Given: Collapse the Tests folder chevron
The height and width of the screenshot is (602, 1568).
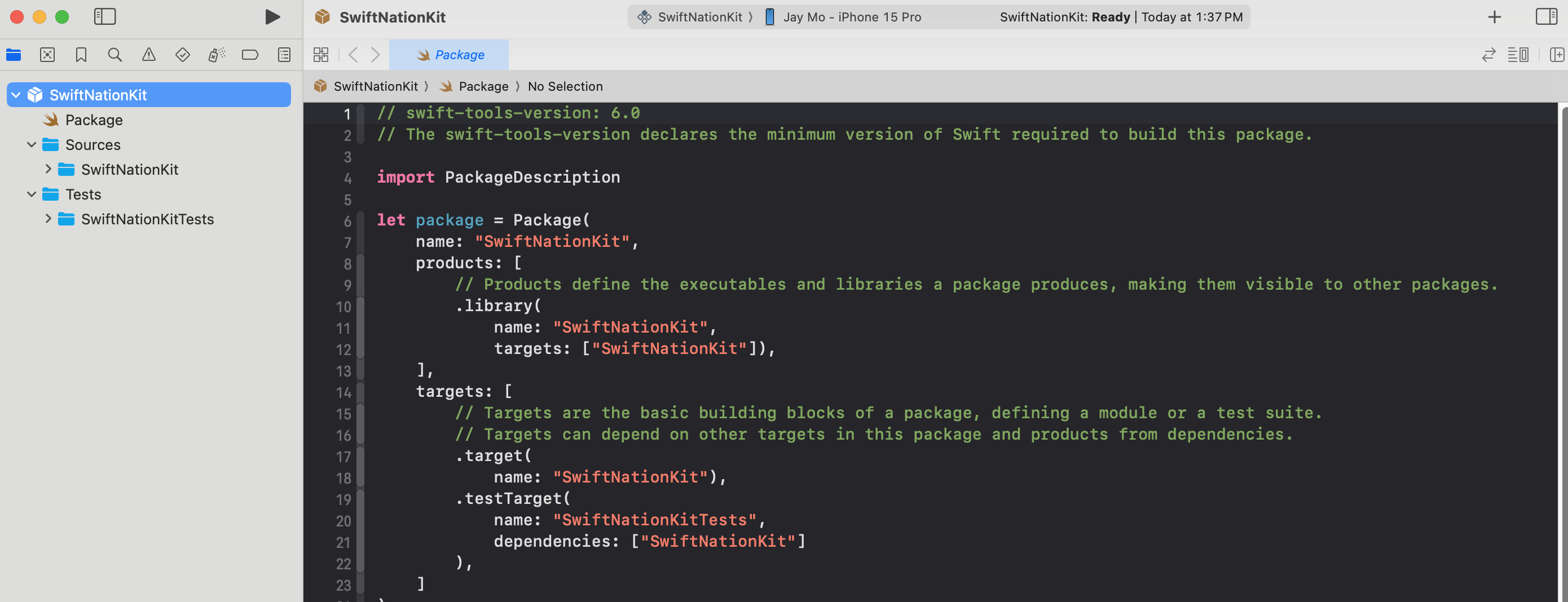Looking at the screenshot, I should (x=32, y=194).
